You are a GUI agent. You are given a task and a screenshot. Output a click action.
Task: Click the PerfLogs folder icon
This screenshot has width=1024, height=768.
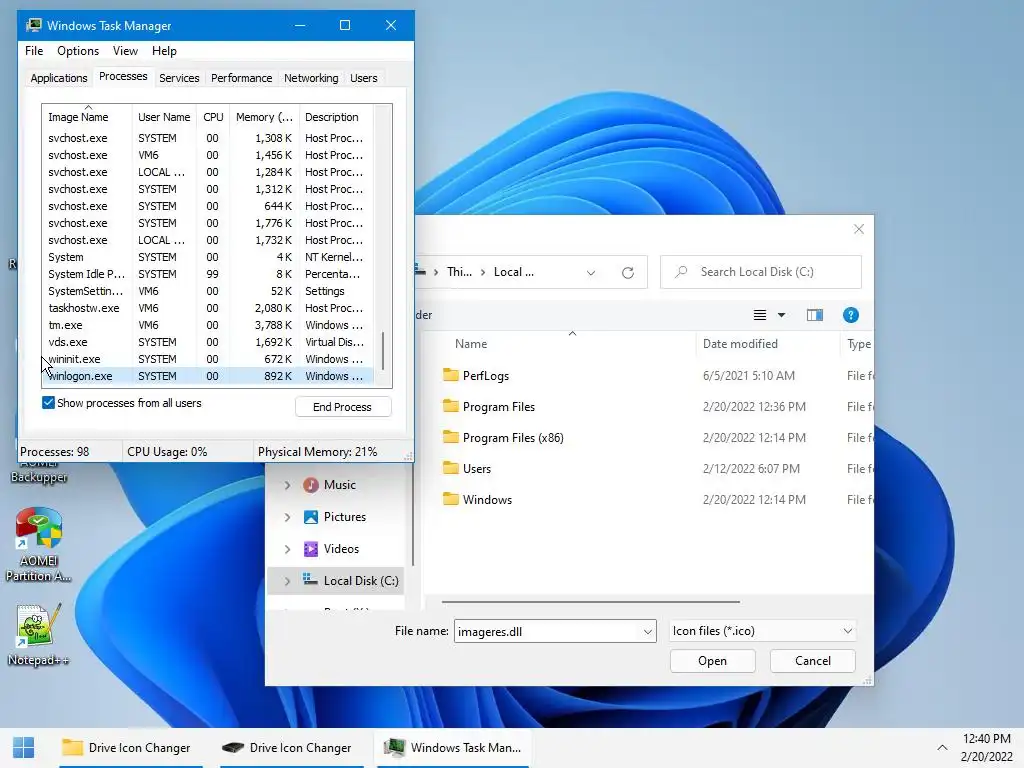tap(451, 375)
